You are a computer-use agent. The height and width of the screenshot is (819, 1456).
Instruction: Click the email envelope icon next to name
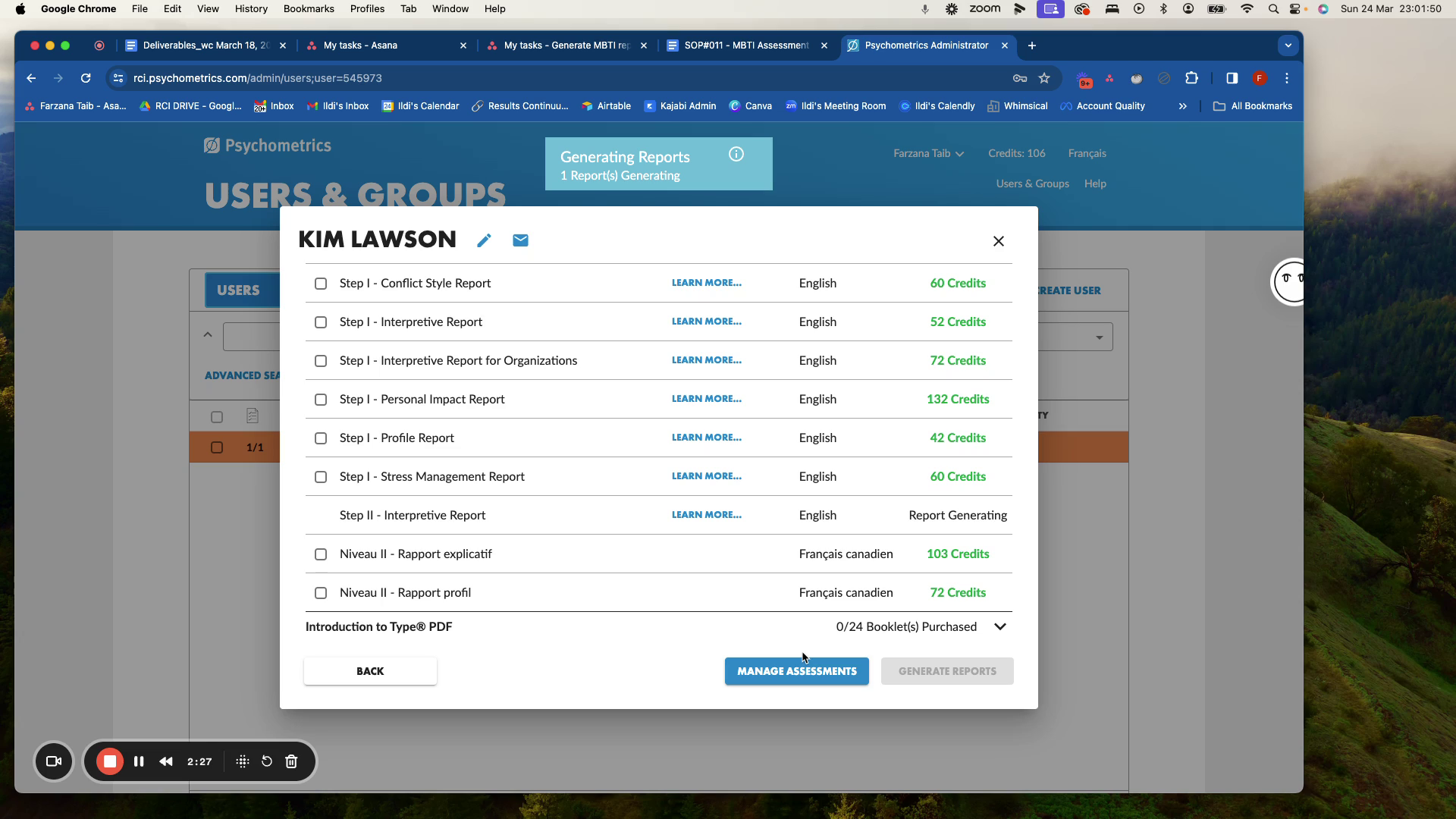tap(520, 240)
